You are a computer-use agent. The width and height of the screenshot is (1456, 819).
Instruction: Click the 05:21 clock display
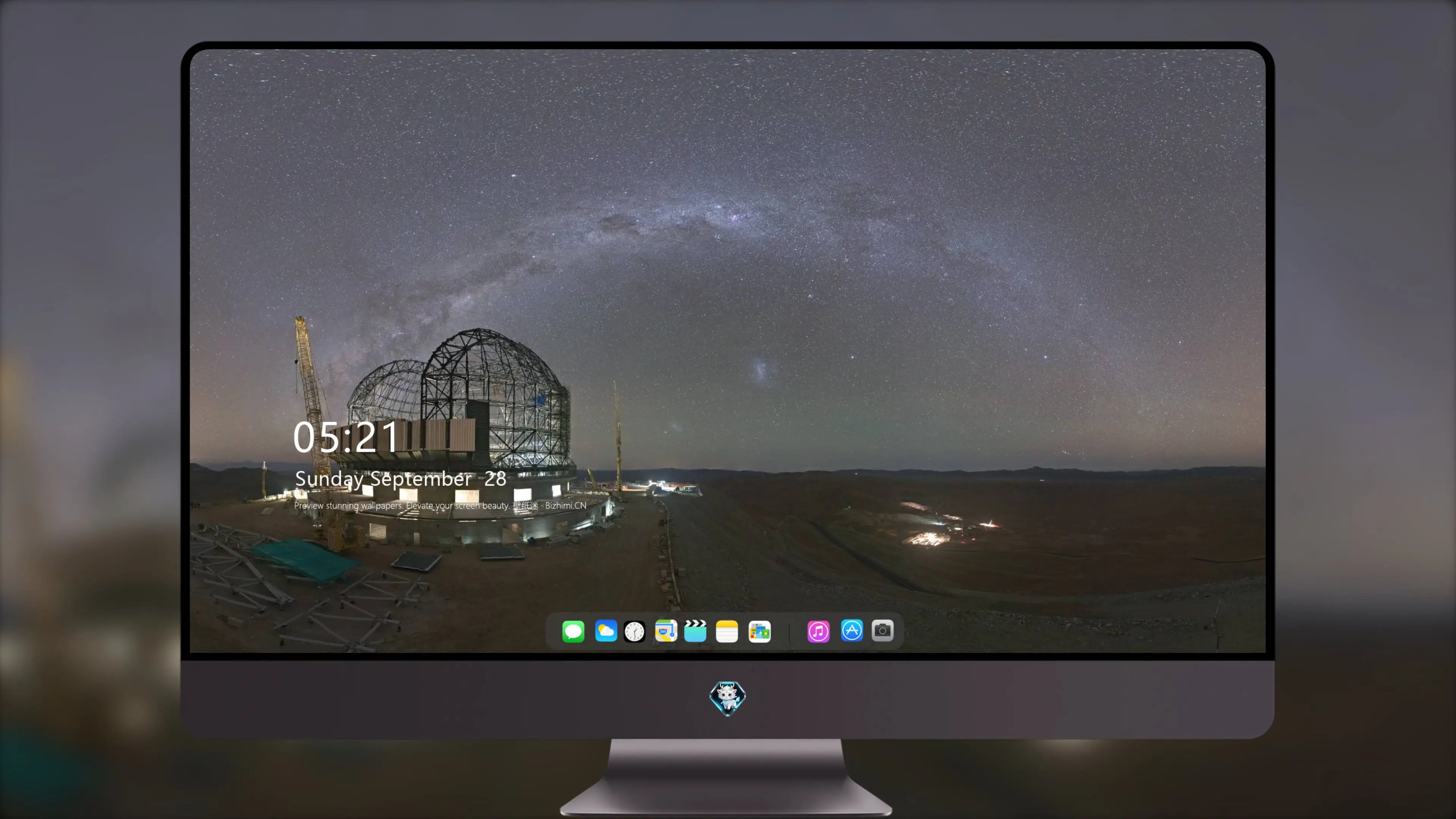point(346,437)
